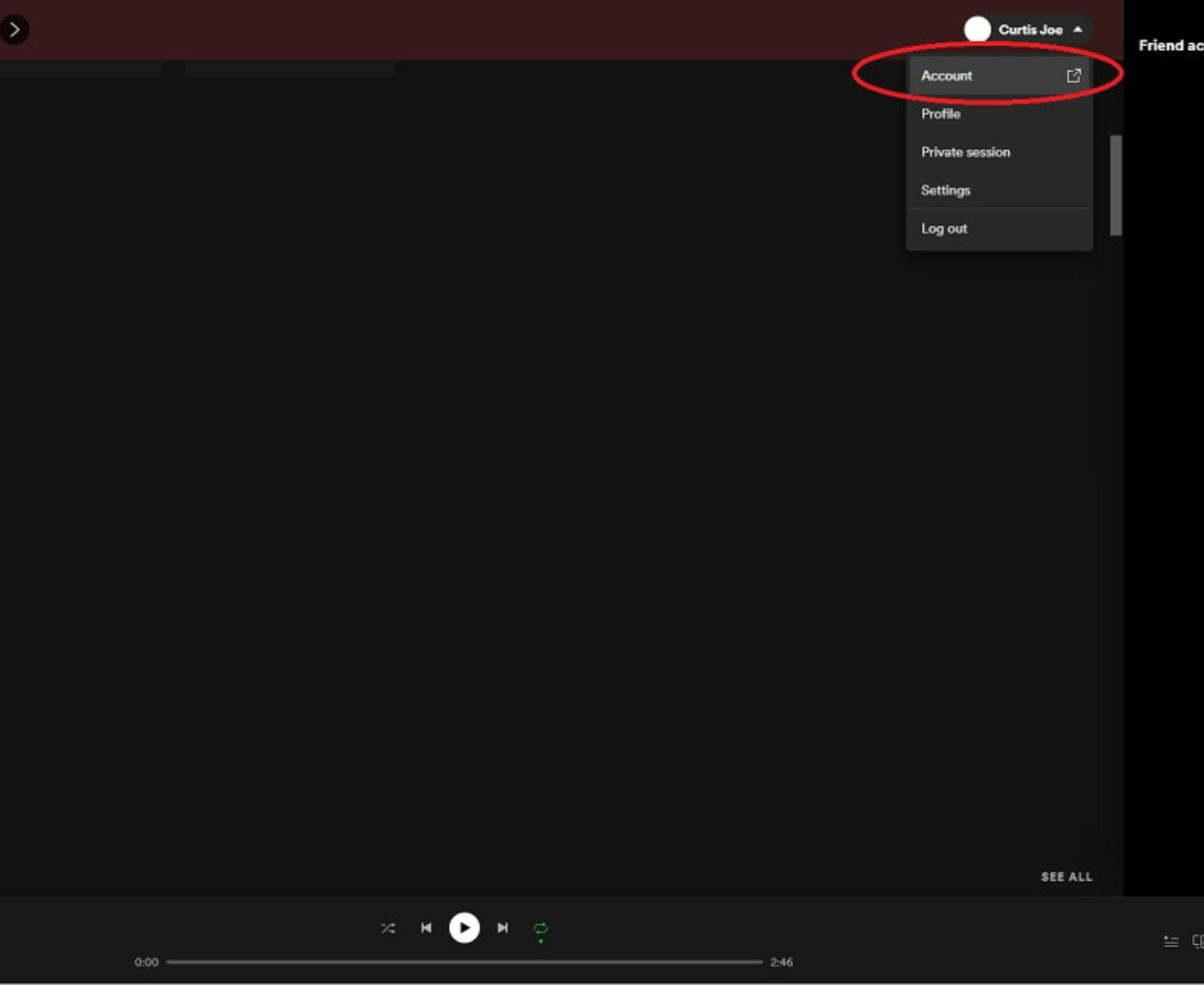1204x985 pixels.
Task: Click the caret arrow next to Curtis Joe
Action: pyautogui.click(x=1078, y=29)
